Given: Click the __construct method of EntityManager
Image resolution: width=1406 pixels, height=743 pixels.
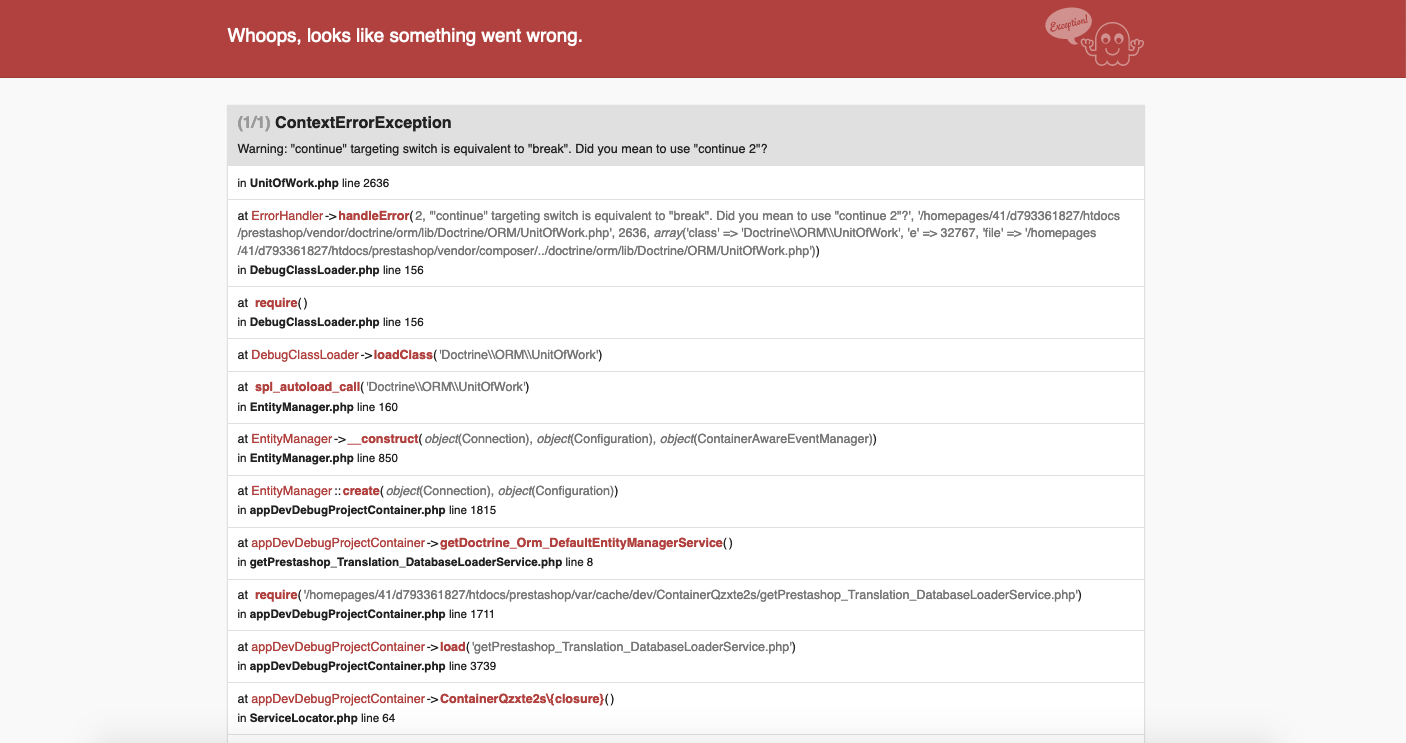Looking at the screenshot, I should [x=383, y=439].
